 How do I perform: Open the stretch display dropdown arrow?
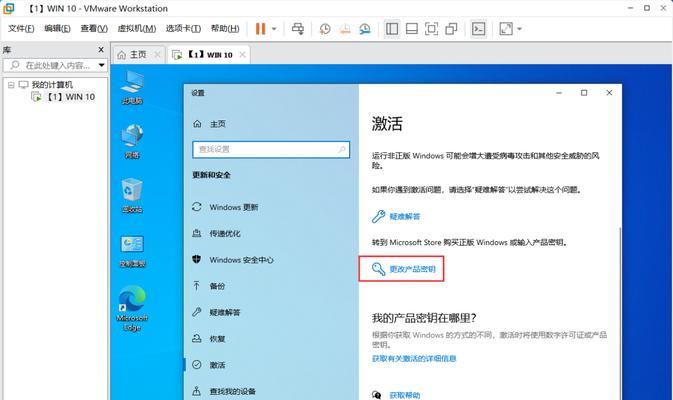click(519, 29)
